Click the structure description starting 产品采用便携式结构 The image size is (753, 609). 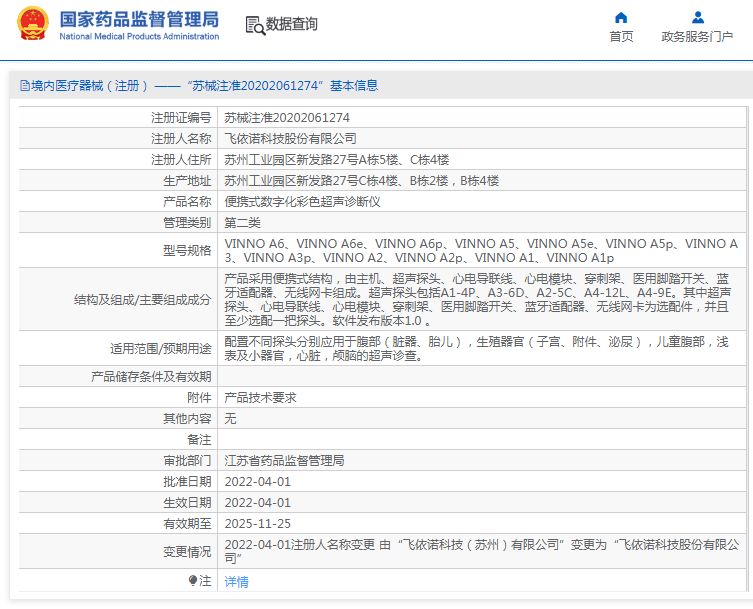coord(478,300)
